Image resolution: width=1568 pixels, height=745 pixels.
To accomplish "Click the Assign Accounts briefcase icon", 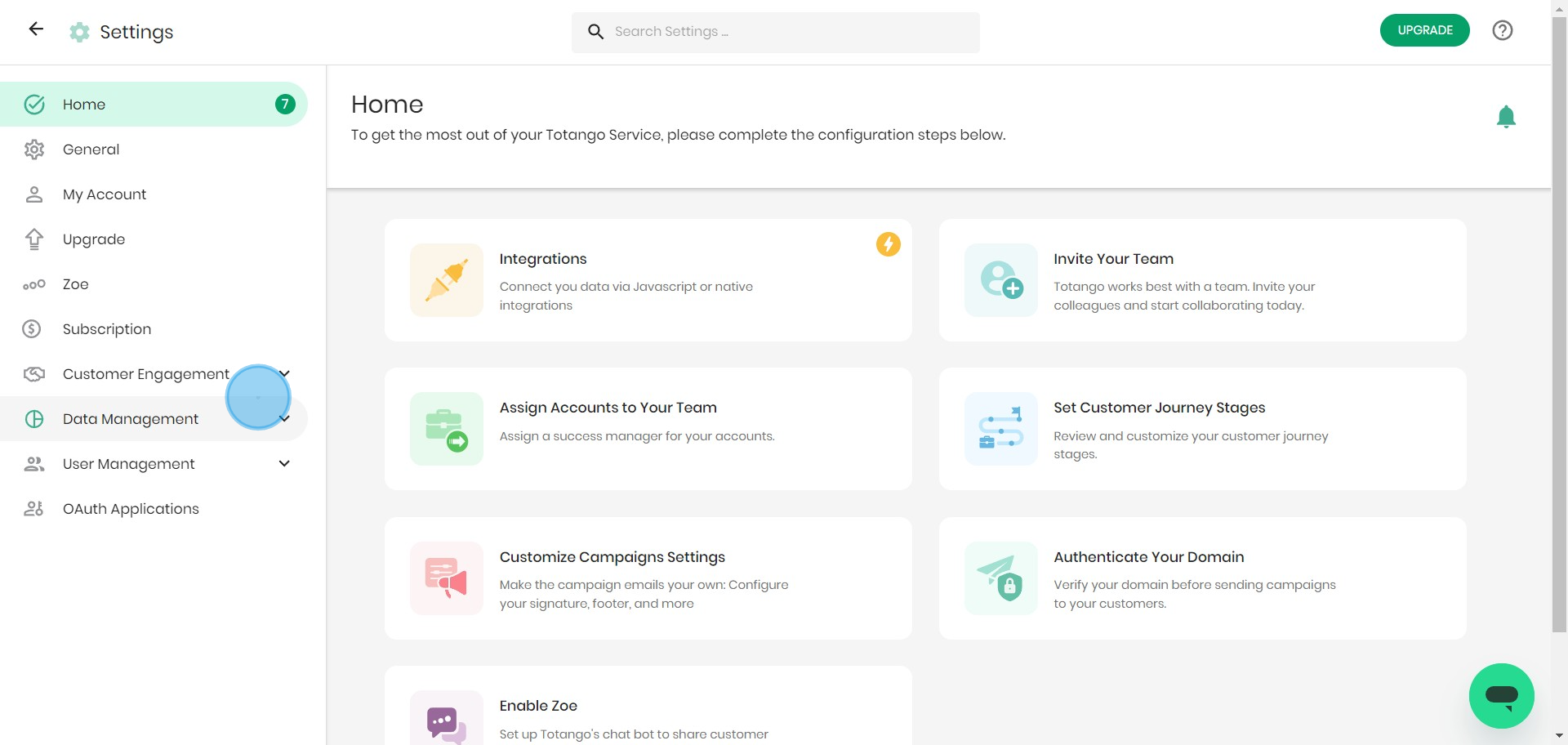I will click(447, 429).
